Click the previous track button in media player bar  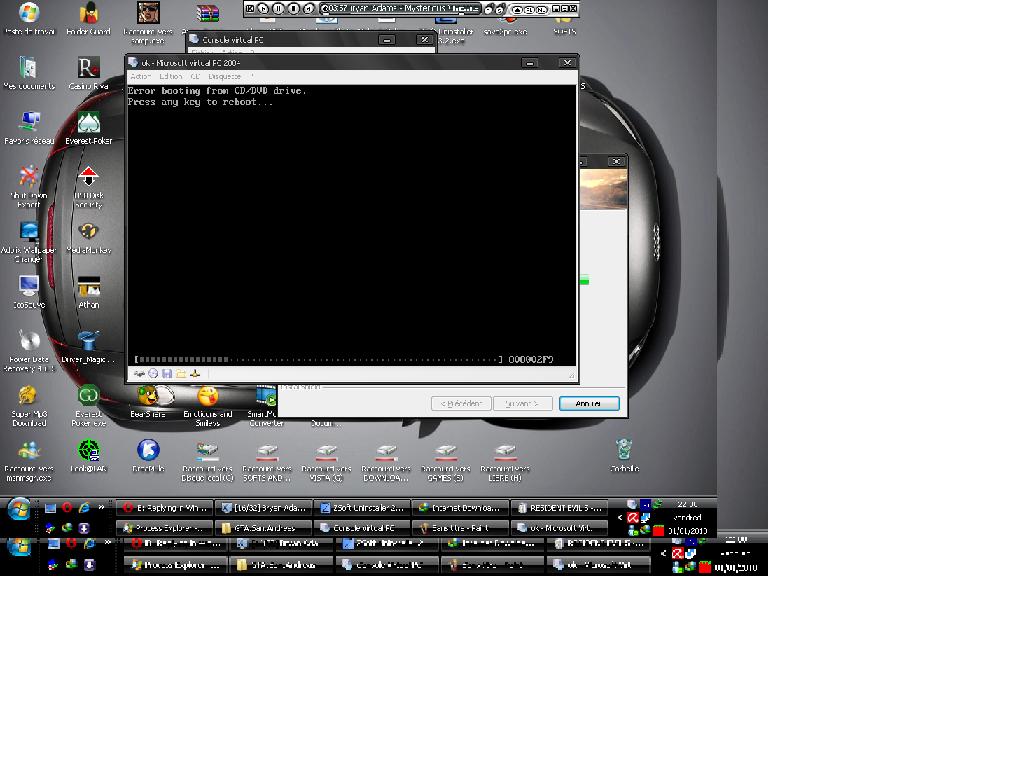coord(249,8)
